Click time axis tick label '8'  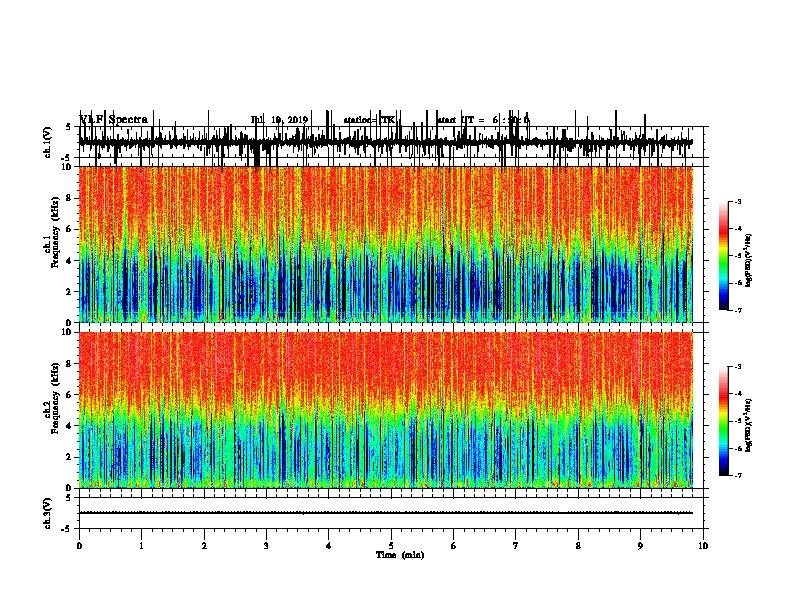[x=578, y=546]
